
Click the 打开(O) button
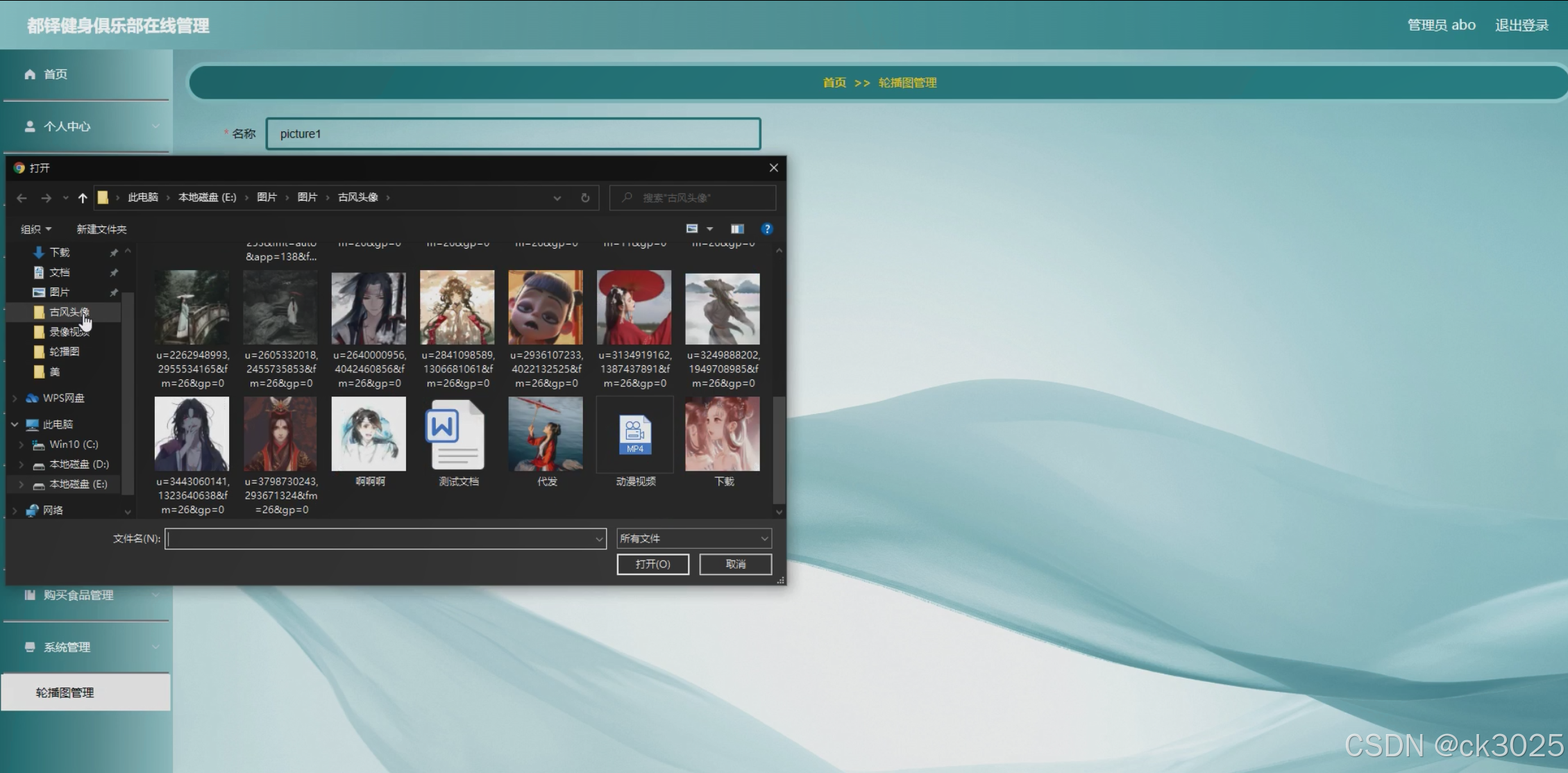pos(652,564)
